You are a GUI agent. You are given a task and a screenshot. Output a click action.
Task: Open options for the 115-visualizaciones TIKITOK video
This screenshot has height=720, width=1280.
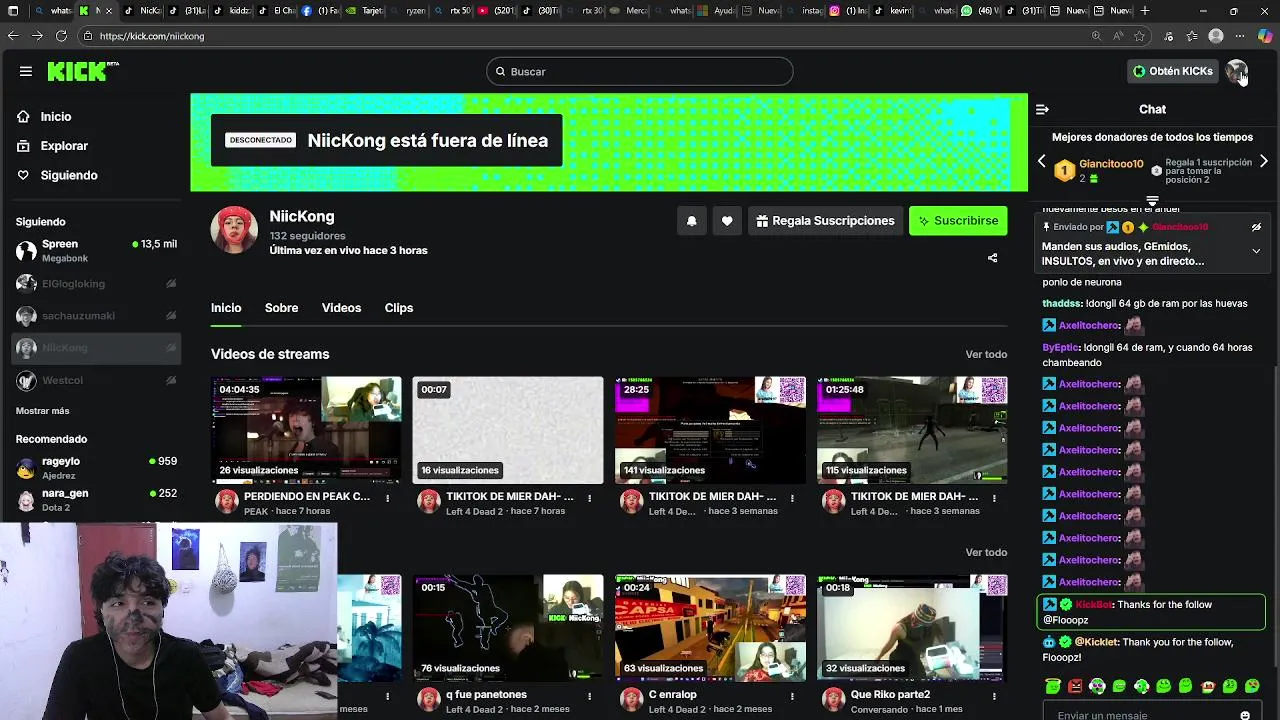[994, 498]
